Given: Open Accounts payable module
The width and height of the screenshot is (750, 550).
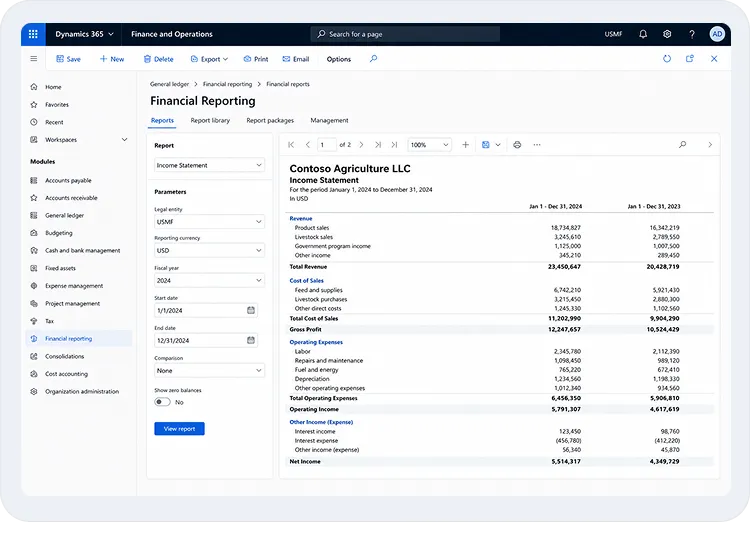Looking at the screenshot, I should (x=68, y=180).
